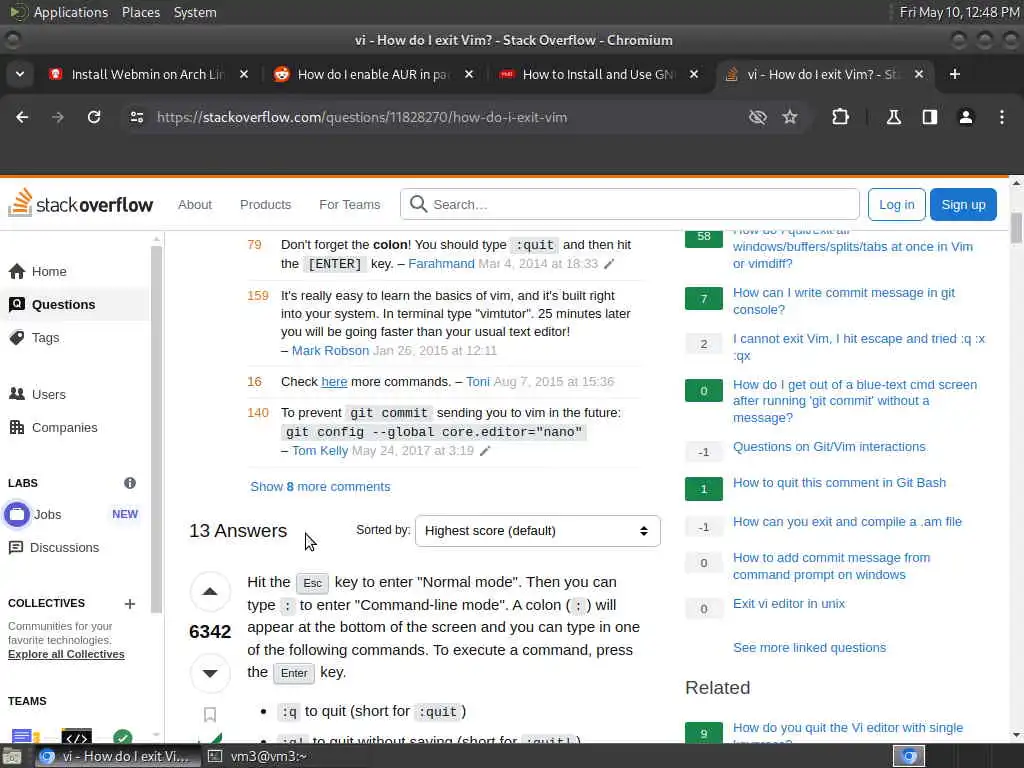Open Explore all Collectives link
1024x768 pixels.
[x=66, y=654]
